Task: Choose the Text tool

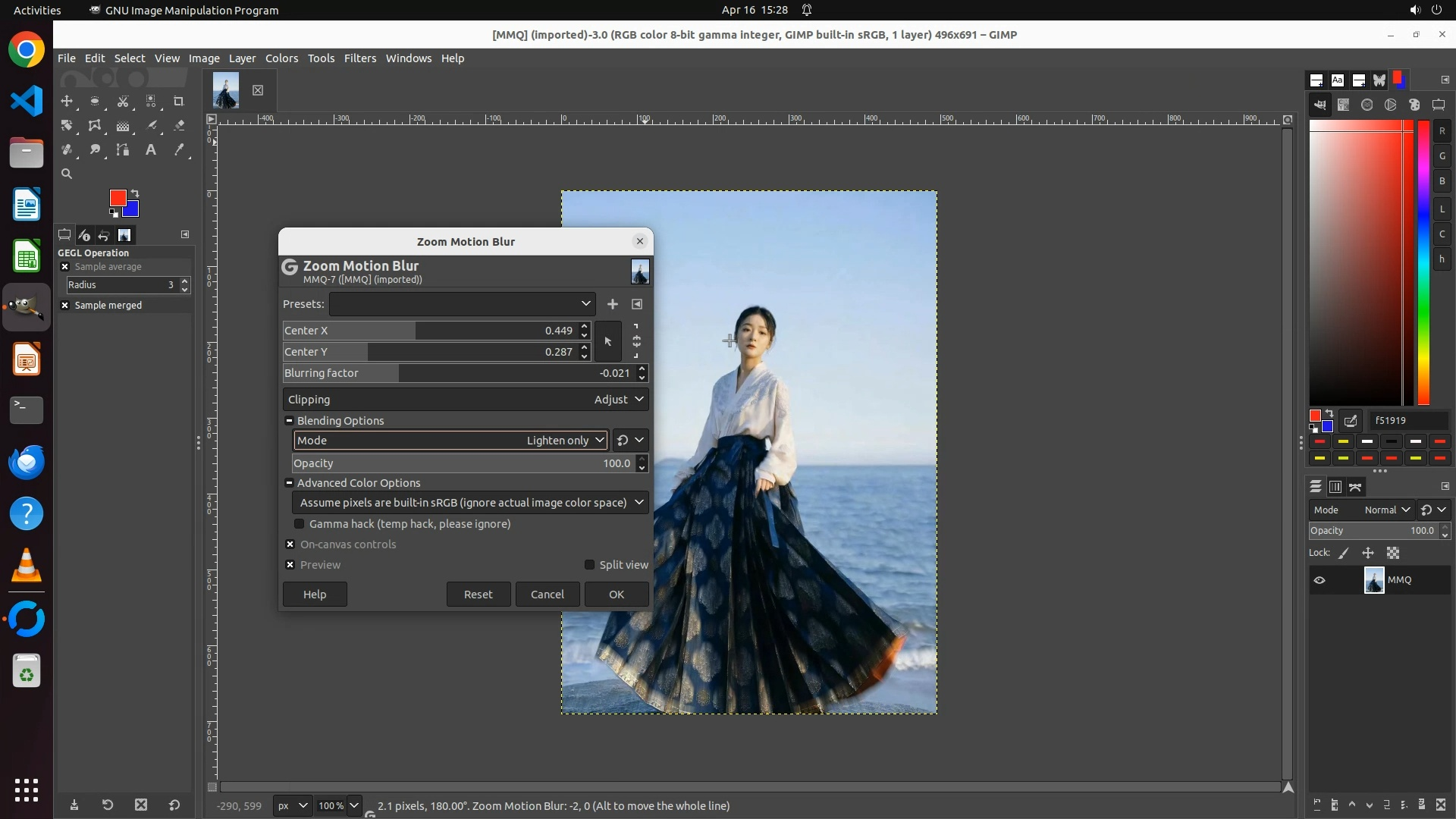Action: (x=151, y=150)
